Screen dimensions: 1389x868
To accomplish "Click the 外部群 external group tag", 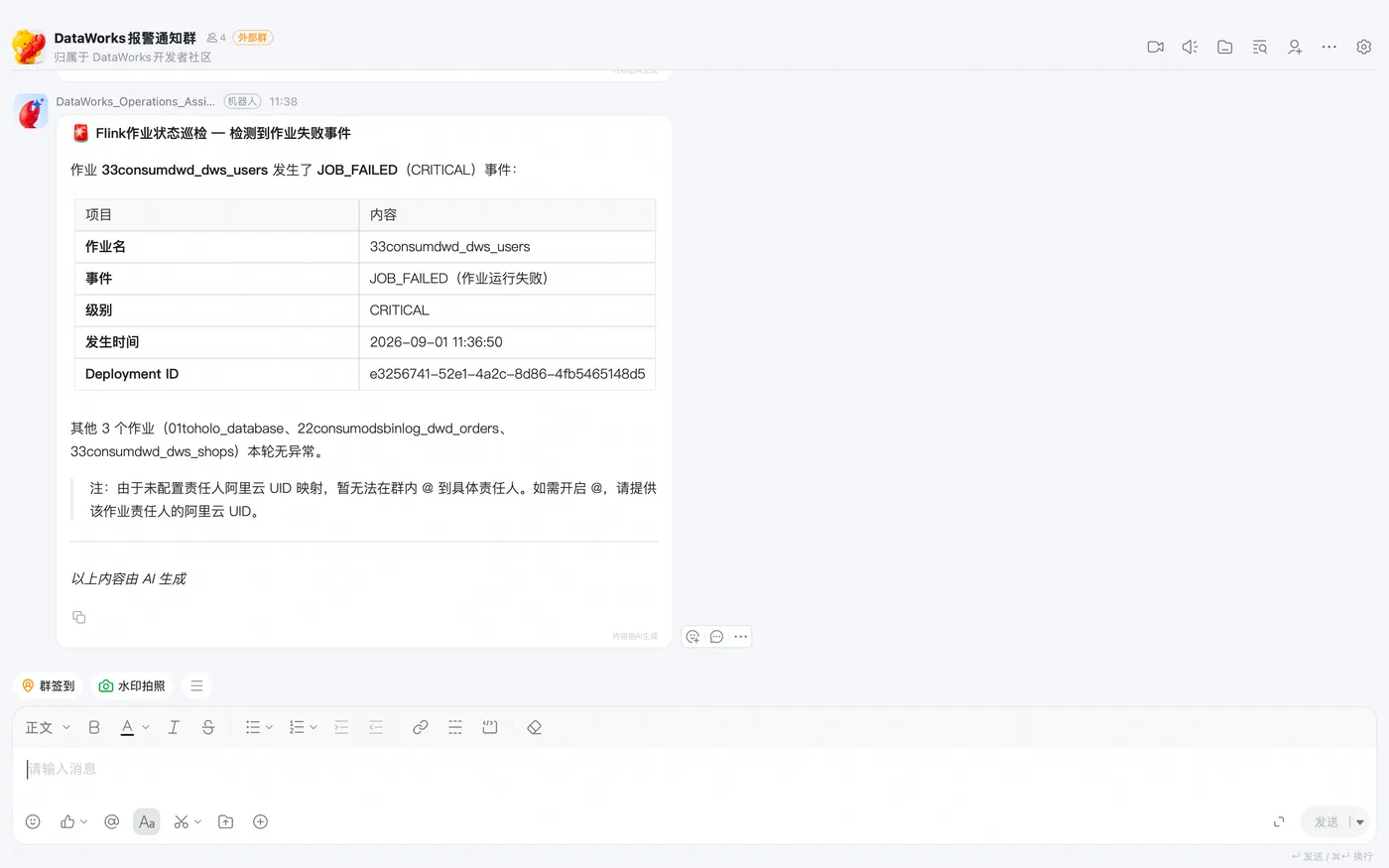I will point(253,38).
